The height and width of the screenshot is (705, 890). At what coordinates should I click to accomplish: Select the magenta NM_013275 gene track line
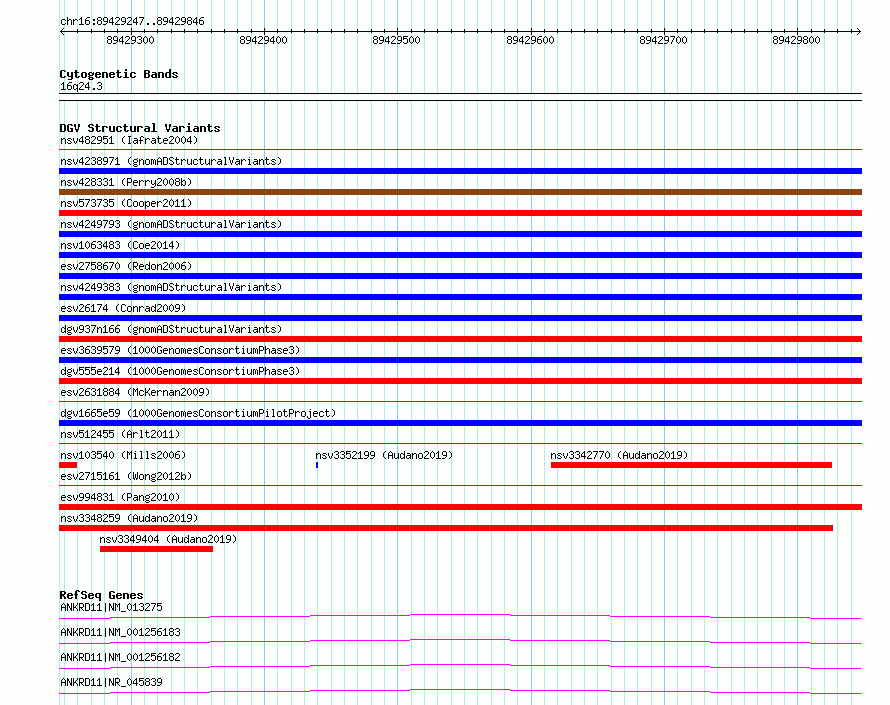[x=460, y=616]
